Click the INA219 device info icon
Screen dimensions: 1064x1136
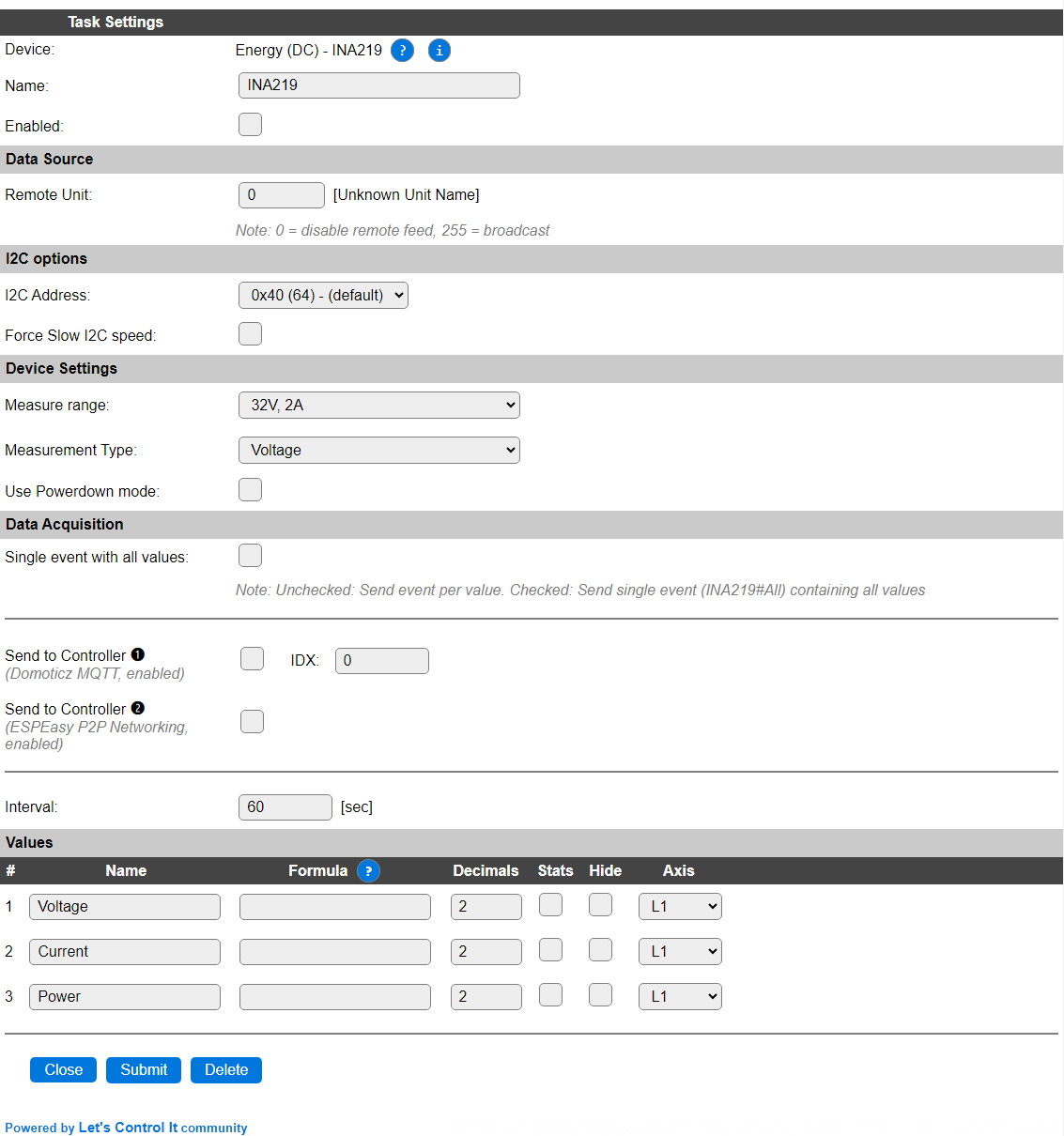(x=439, y=51)
